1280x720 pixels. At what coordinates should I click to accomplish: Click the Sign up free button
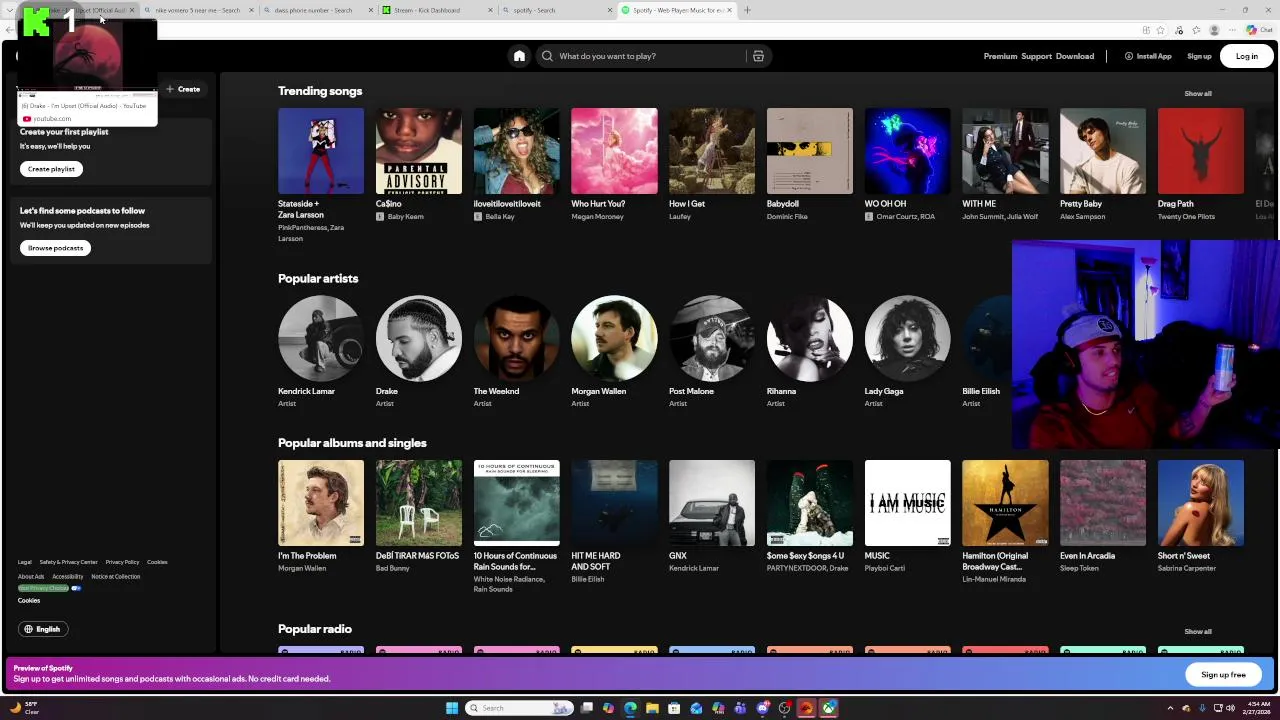click(1223, 675)
